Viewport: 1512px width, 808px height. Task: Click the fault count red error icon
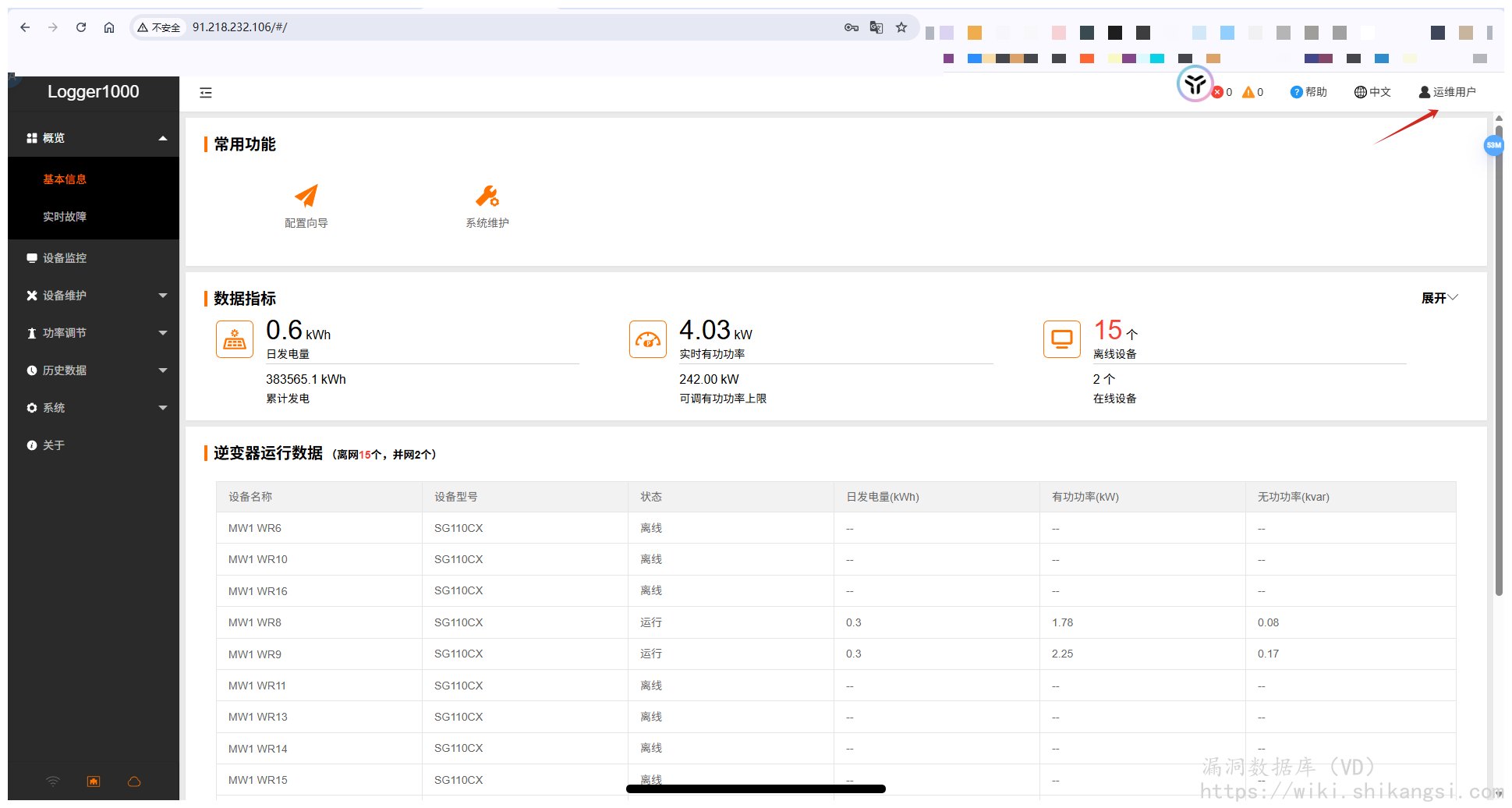[1217, 92]
